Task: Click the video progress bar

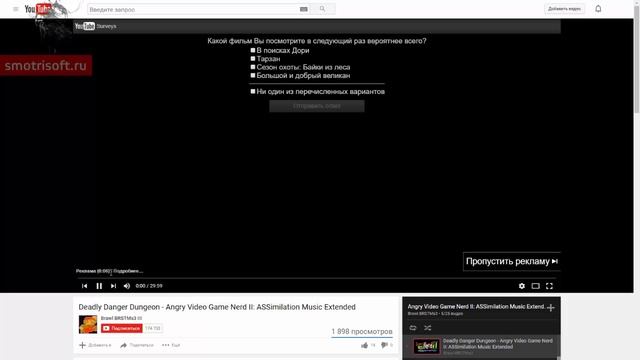Action: tap(317, 278)
